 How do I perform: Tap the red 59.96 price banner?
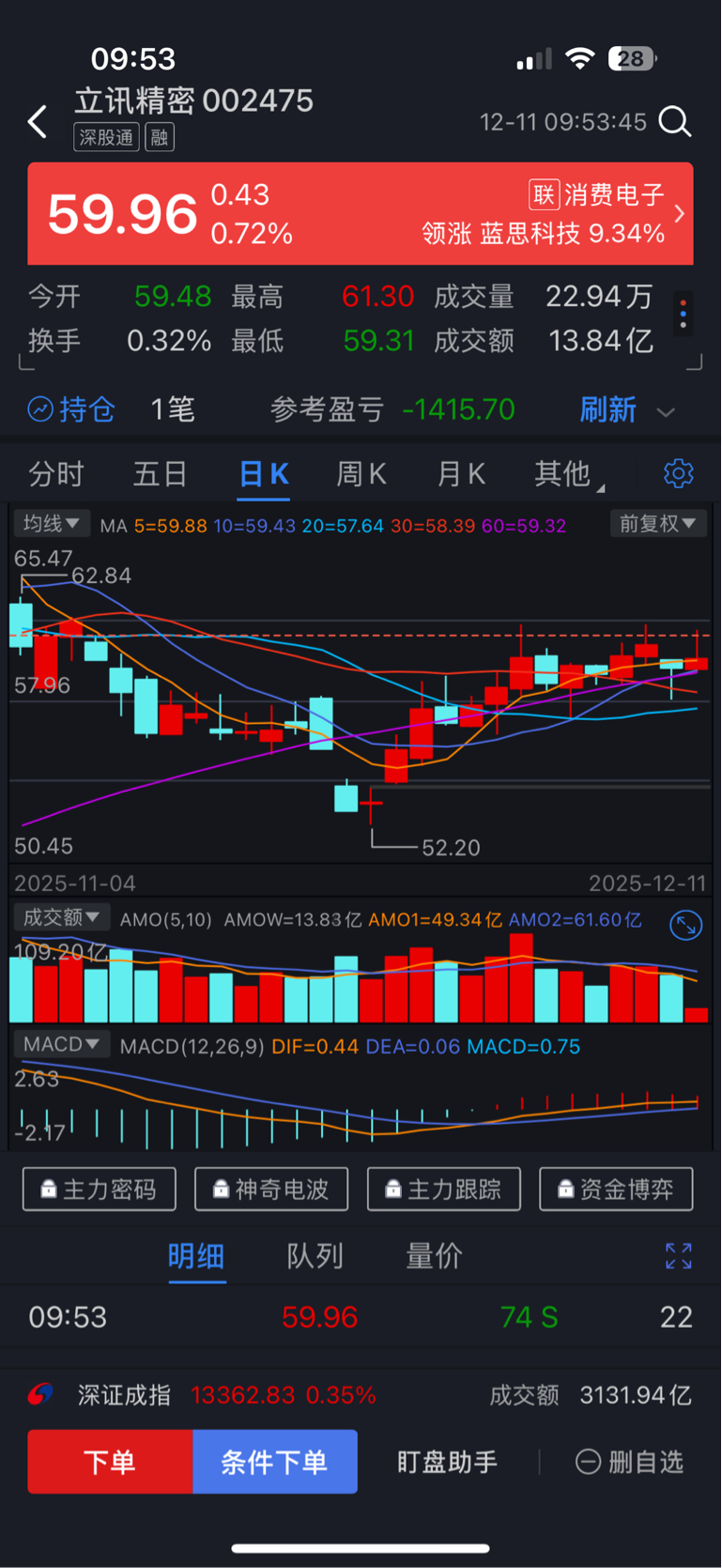(x=361, y=214)
